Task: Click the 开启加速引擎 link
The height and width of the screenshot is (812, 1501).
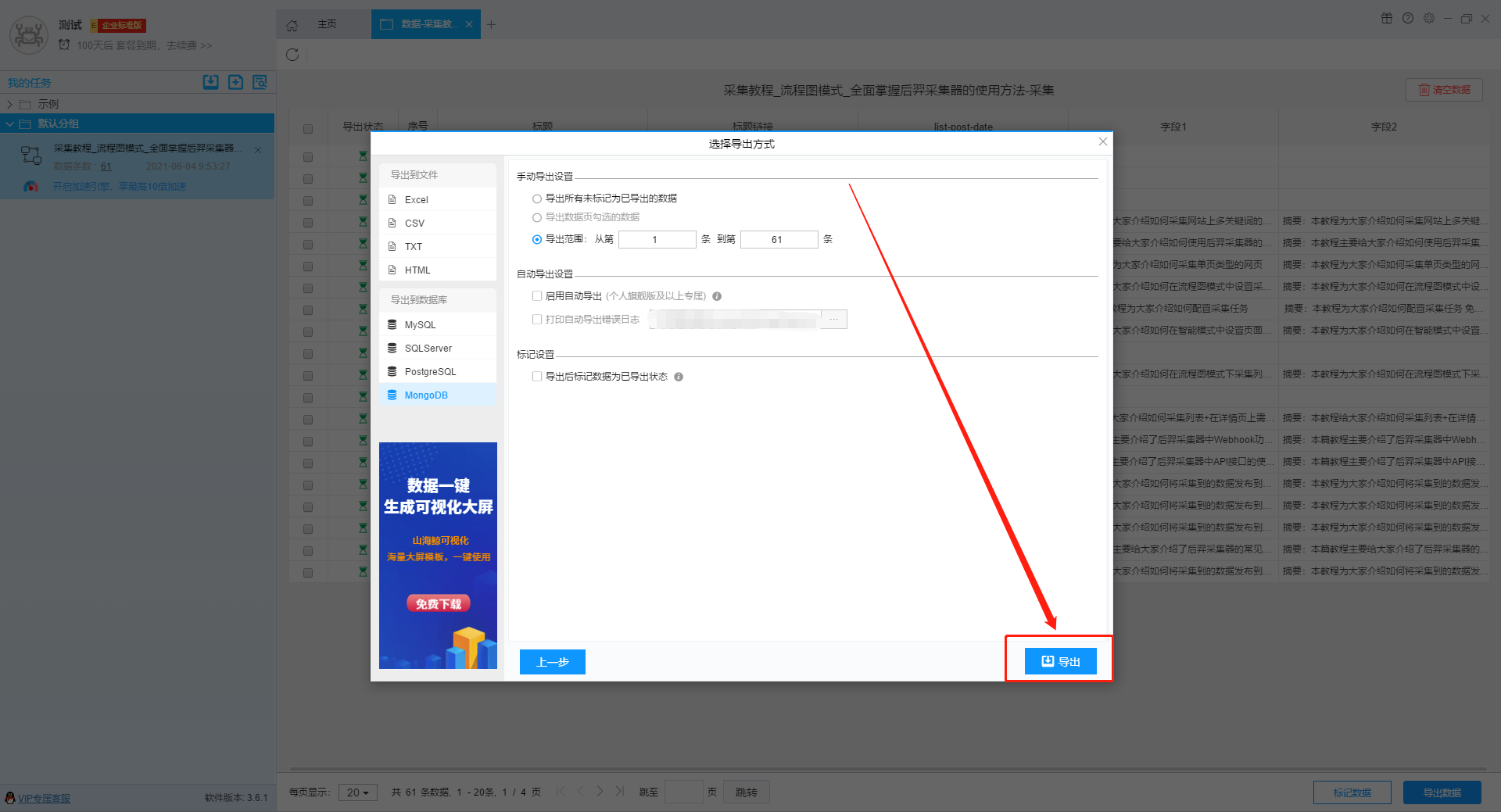Action: click(120, 187)
